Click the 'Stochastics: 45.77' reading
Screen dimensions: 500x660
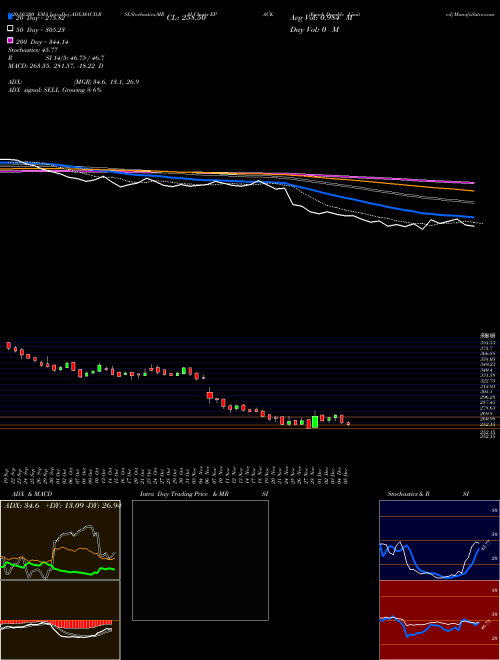pyautogui.click(x=33, y=50)
